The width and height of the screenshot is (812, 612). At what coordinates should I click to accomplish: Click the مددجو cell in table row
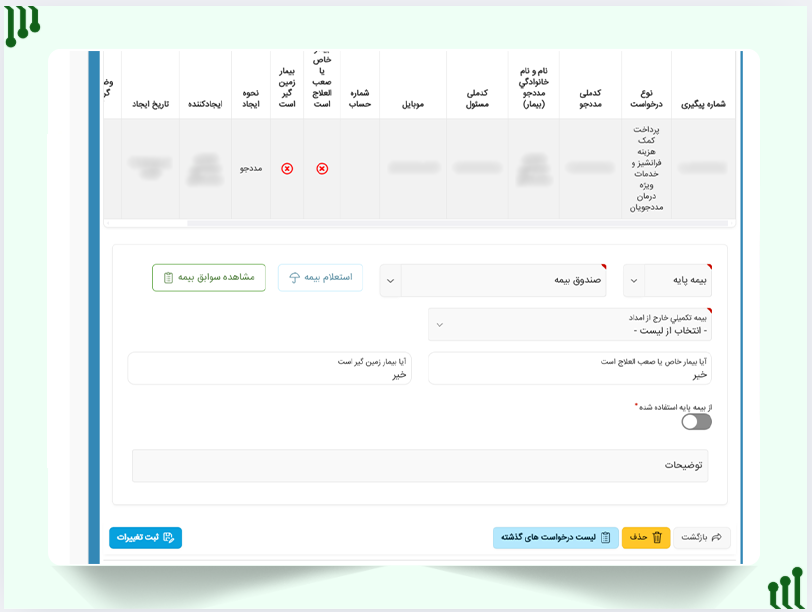[x=251, y=169]
